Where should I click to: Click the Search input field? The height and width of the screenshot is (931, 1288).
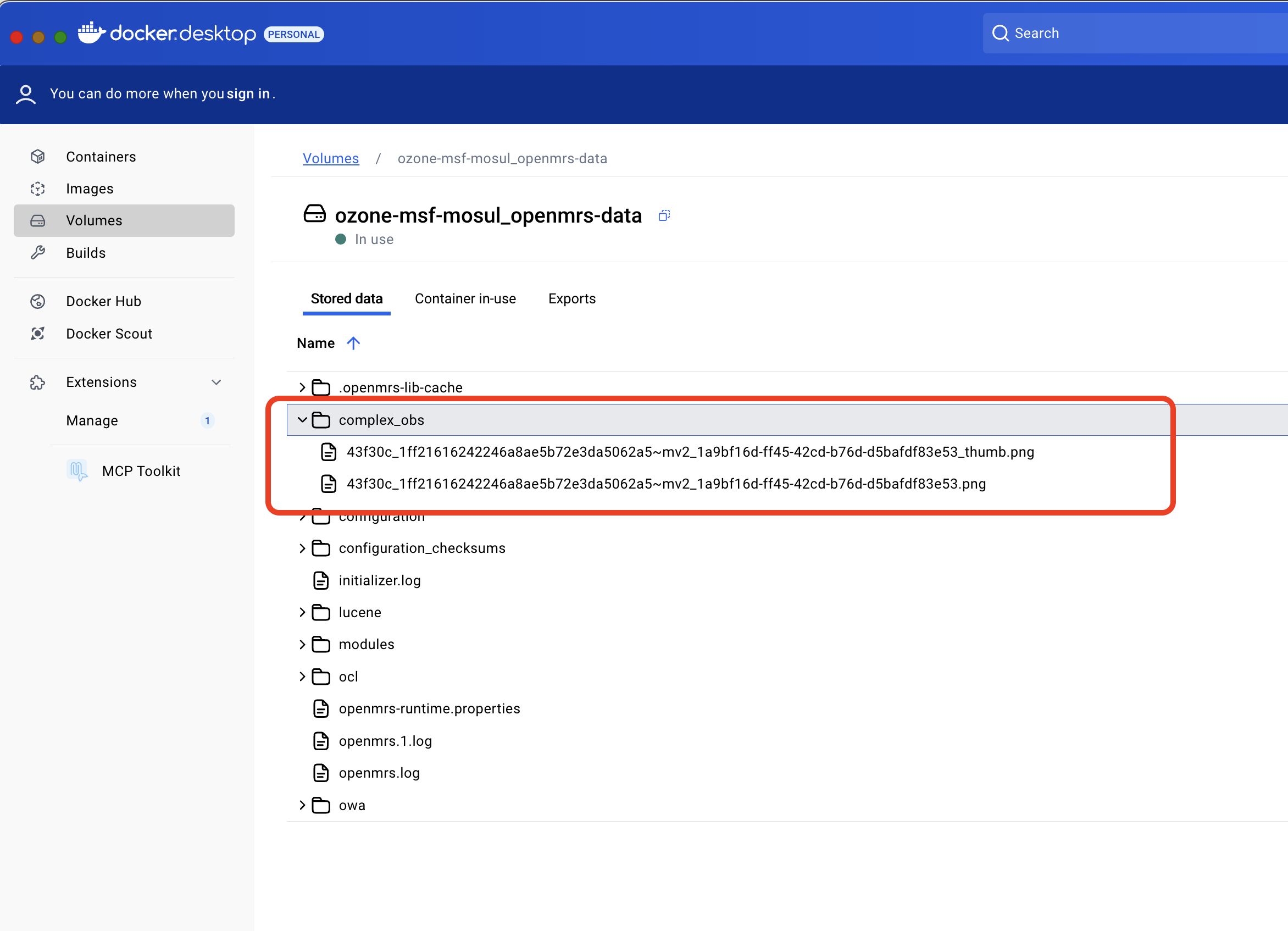(x=1135, y=33)
